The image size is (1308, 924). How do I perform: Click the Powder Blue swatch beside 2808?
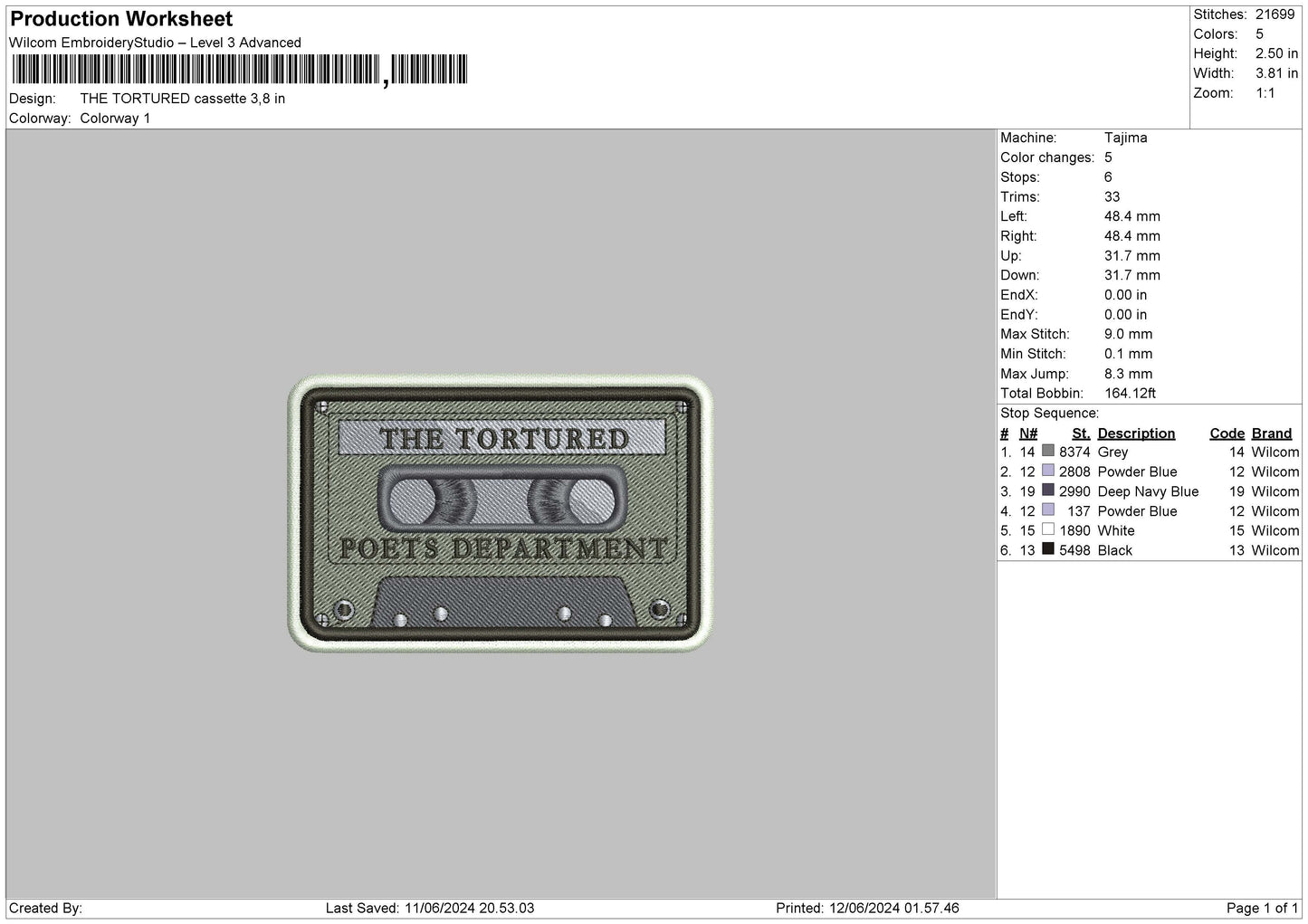tap(1048, 471)
